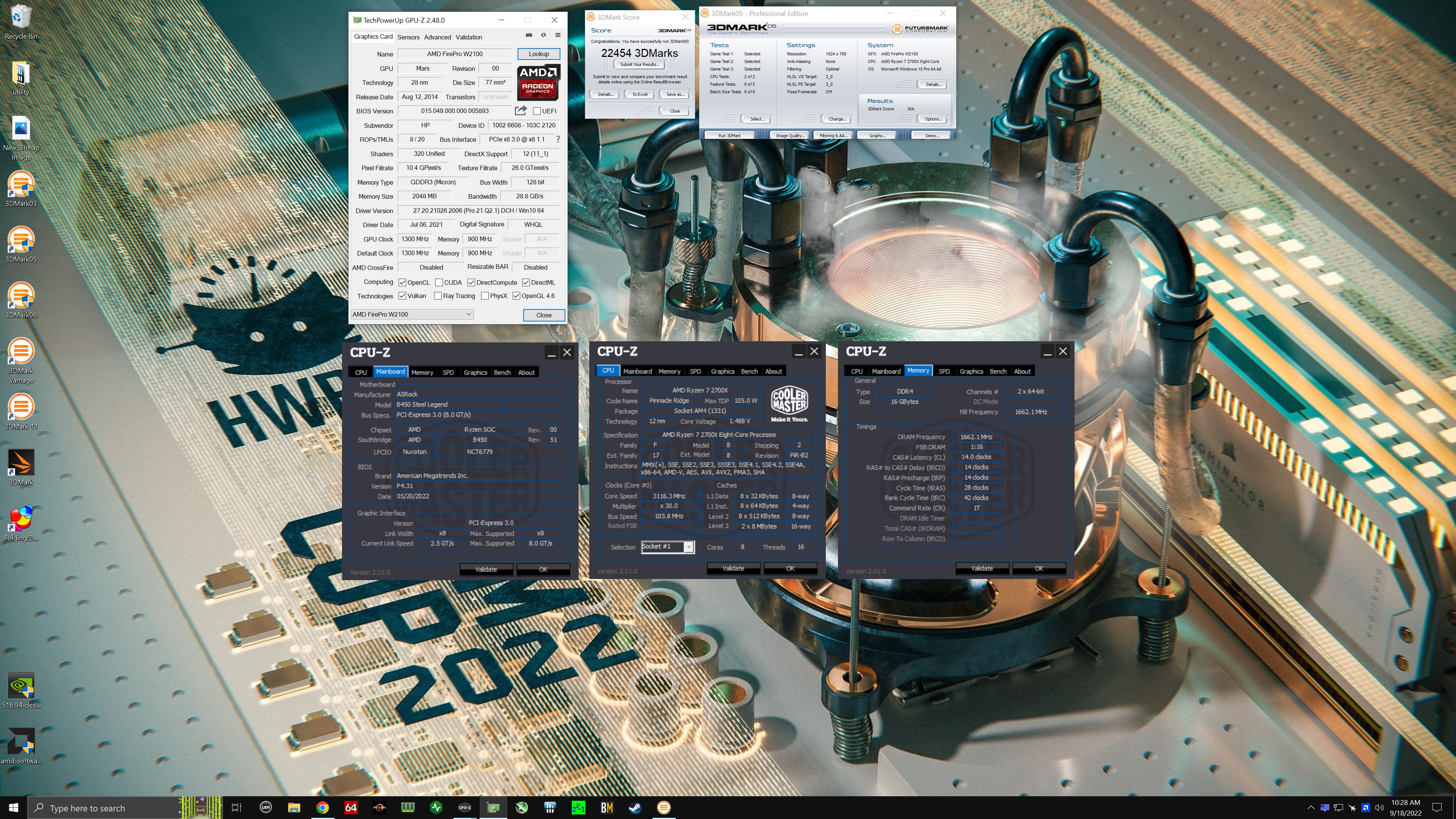Open Bench tab in middle CPU-Z window
The image size is (1456, 819).
[x=749, y=371]
